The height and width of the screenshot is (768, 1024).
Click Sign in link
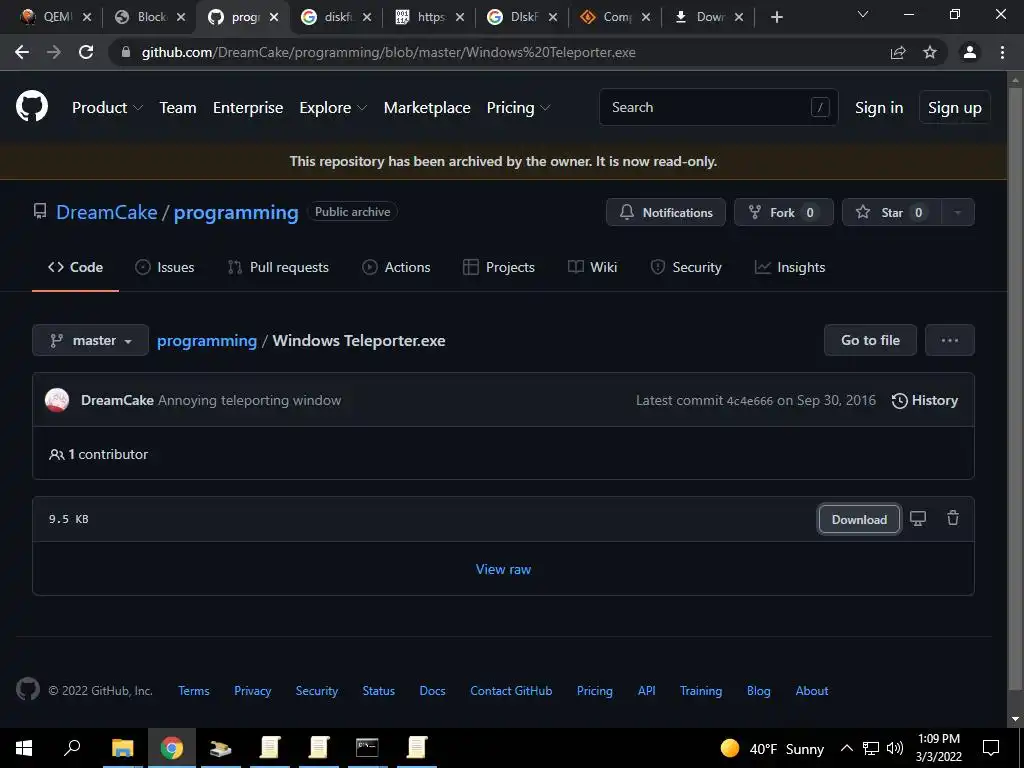tap(879, 108)
